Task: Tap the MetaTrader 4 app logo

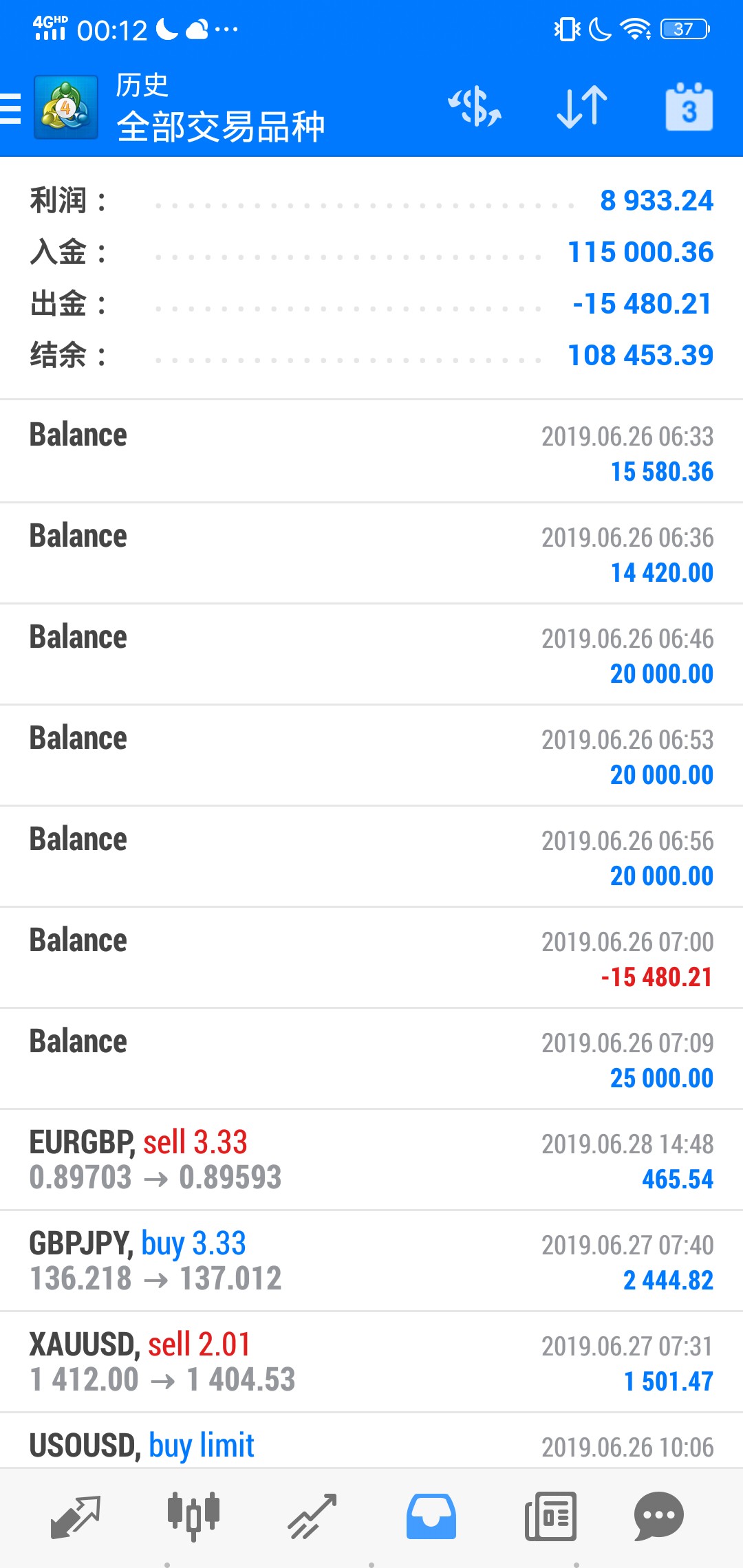Action: [66, 107]
